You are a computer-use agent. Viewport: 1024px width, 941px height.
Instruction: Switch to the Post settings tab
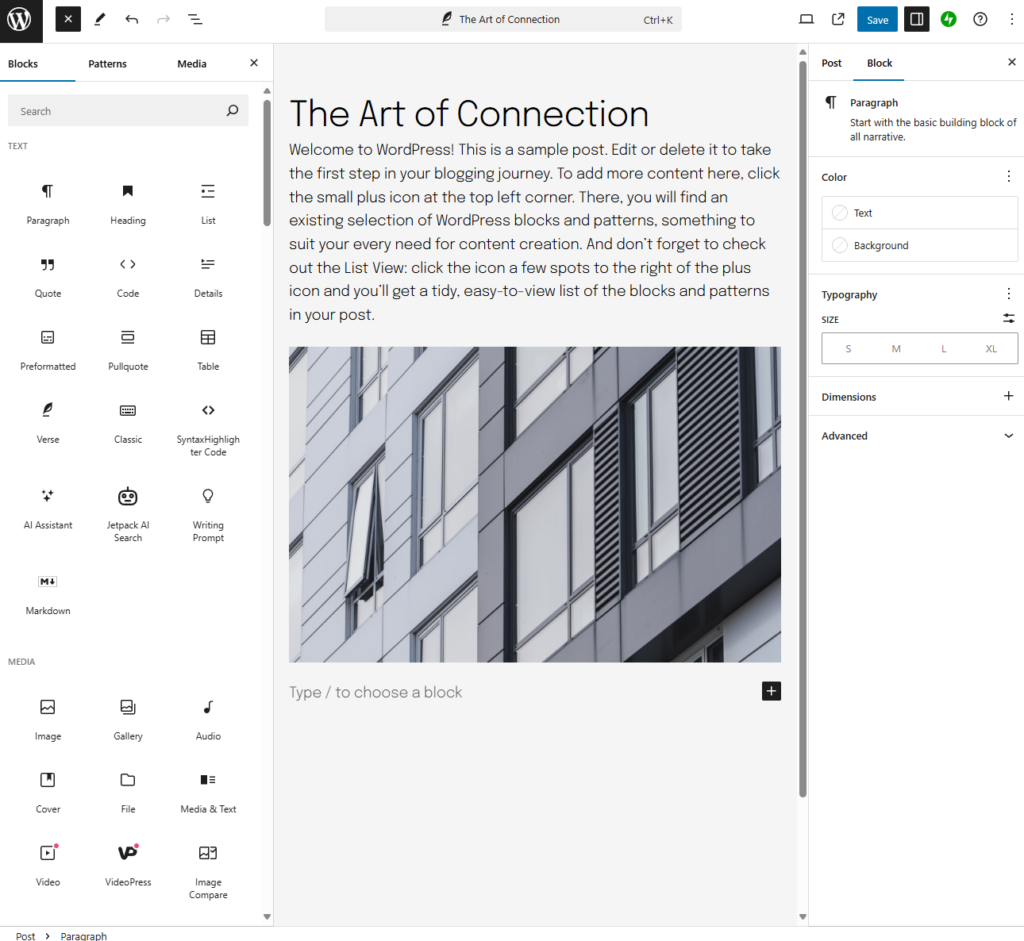click(x=831, y=63)
